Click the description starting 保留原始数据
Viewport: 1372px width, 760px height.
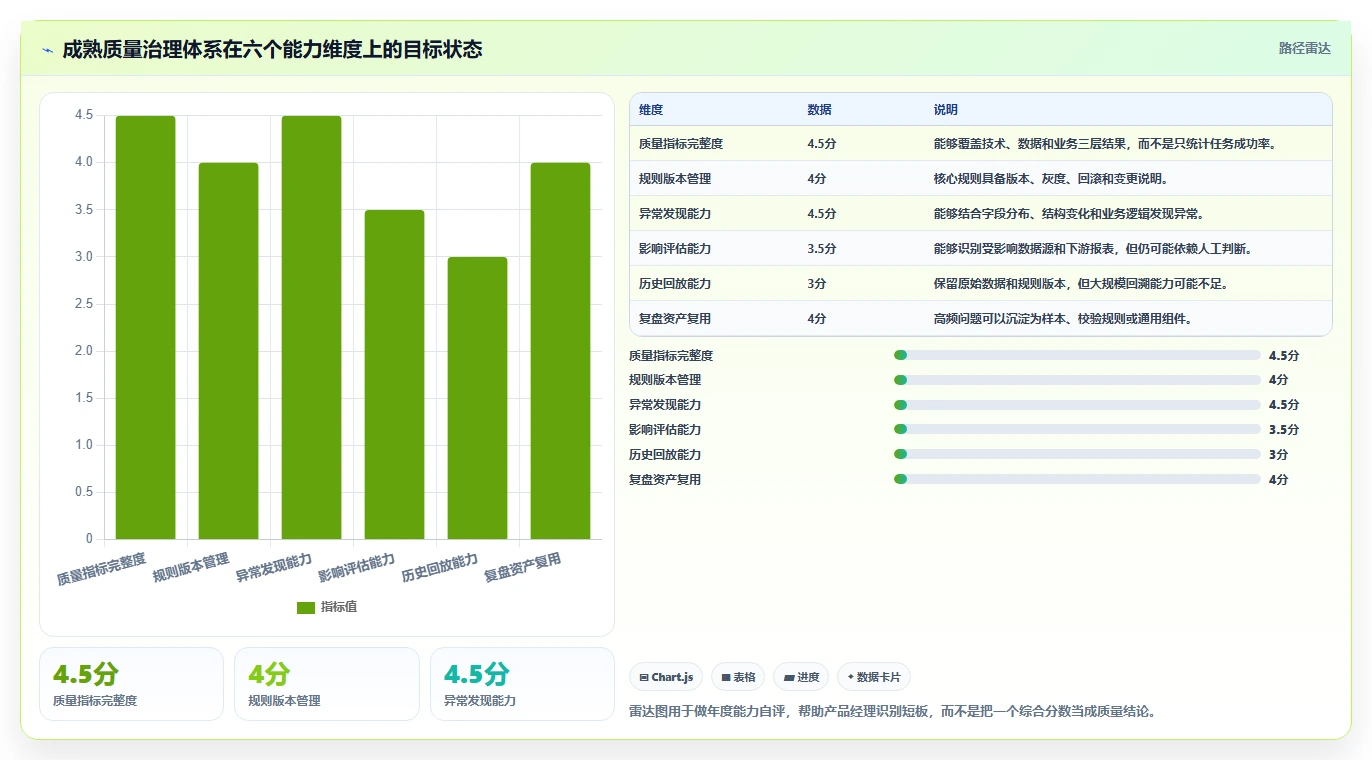(1081, 284)
